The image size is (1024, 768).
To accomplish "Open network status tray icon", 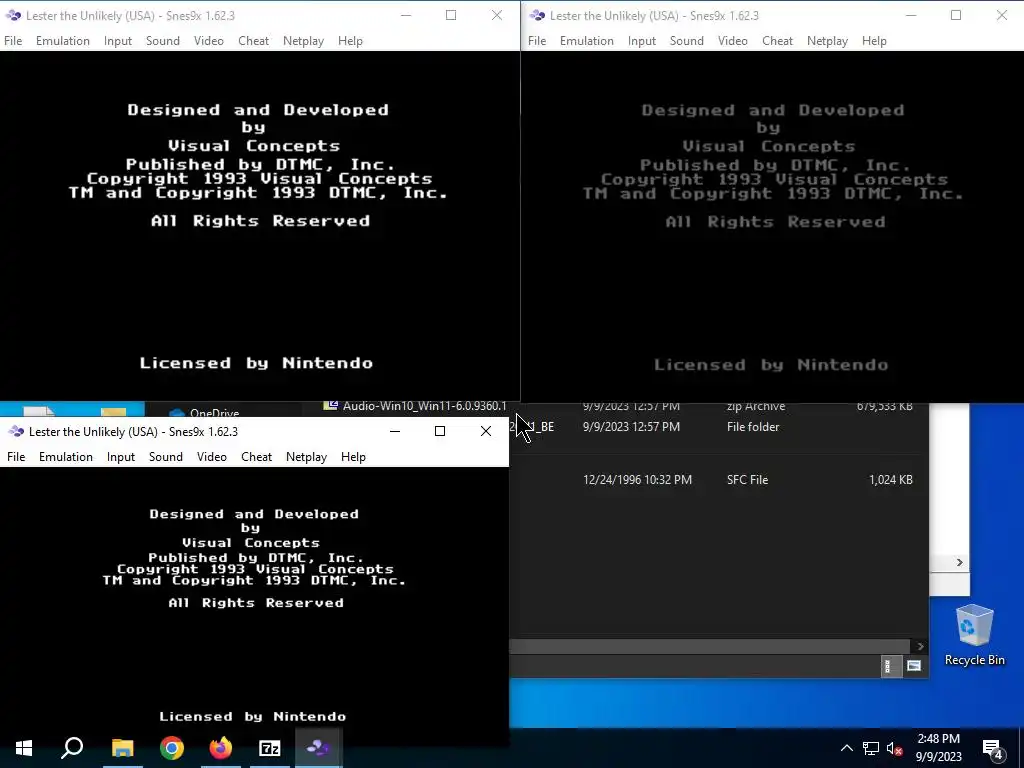I will coord(871,748).
